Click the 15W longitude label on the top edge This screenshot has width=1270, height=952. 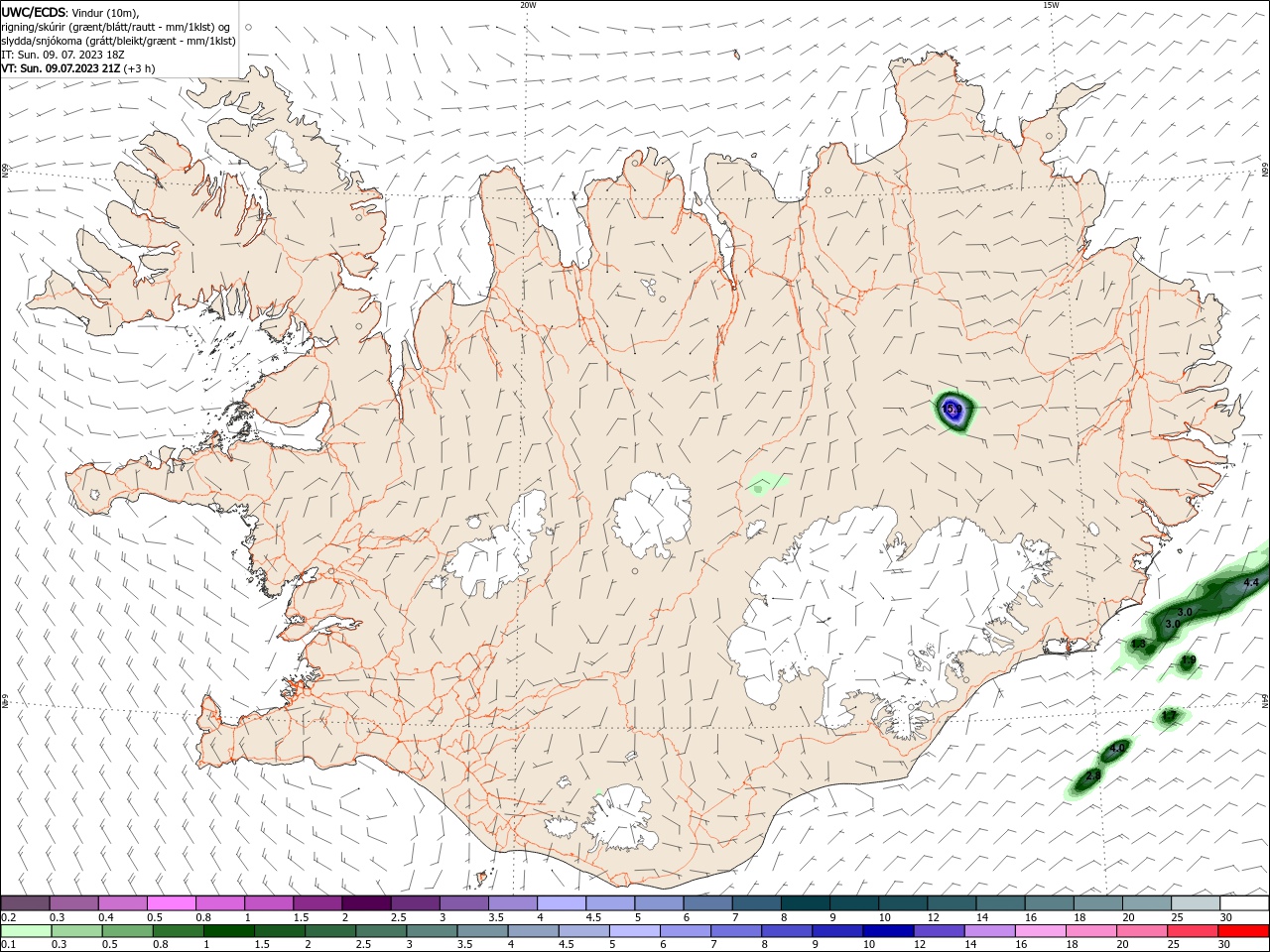pos(1051,5)
